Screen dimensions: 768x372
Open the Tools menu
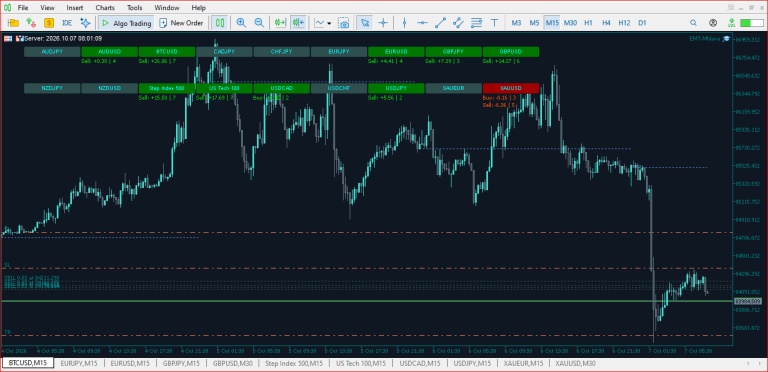135,8
